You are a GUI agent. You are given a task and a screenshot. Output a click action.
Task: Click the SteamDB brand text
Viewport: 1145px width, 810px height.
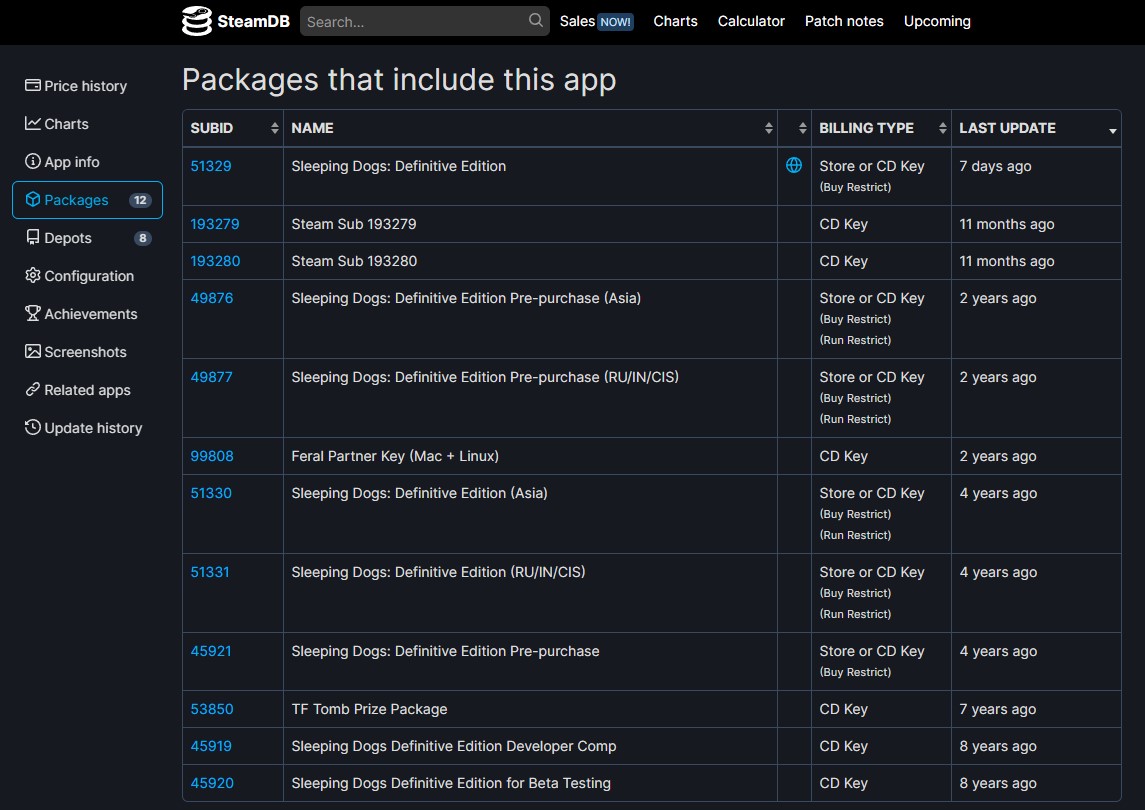(x=253, y=21)
